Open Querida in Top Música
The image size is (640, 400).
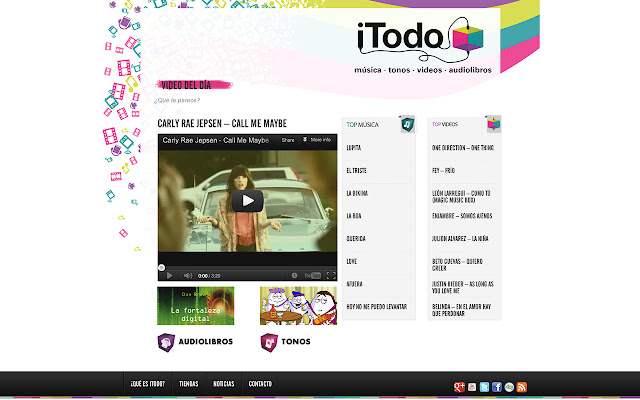point(356,239)
